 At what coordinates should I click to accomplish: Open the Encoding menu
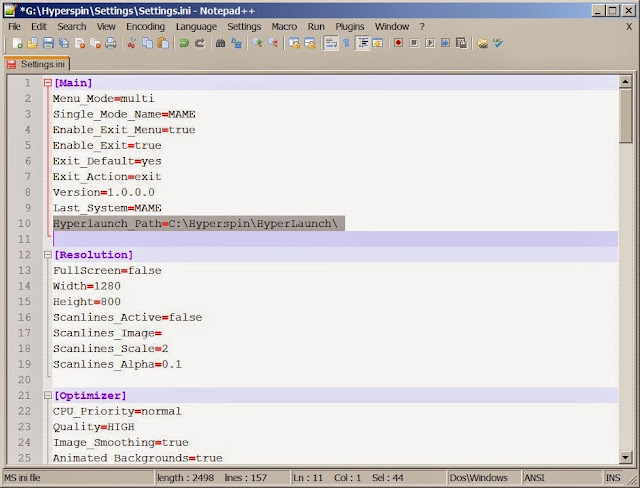click(145, 27)
